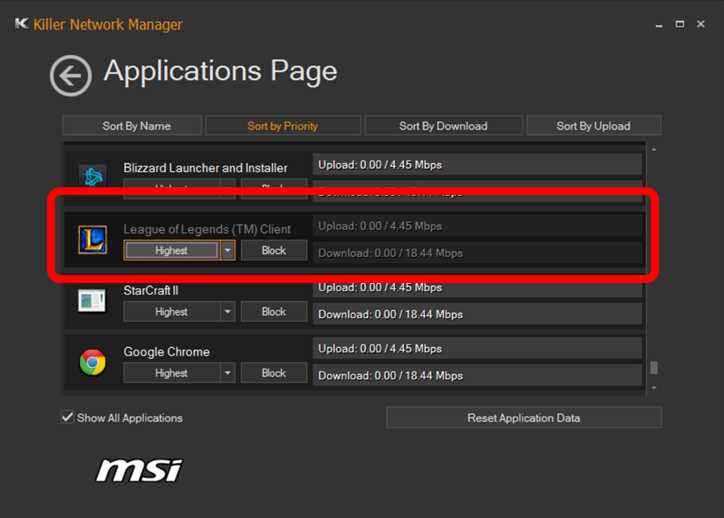The image size is (724, 518).
Task: Close the Killer Network Manager window
Action: [x=700, y=24]
